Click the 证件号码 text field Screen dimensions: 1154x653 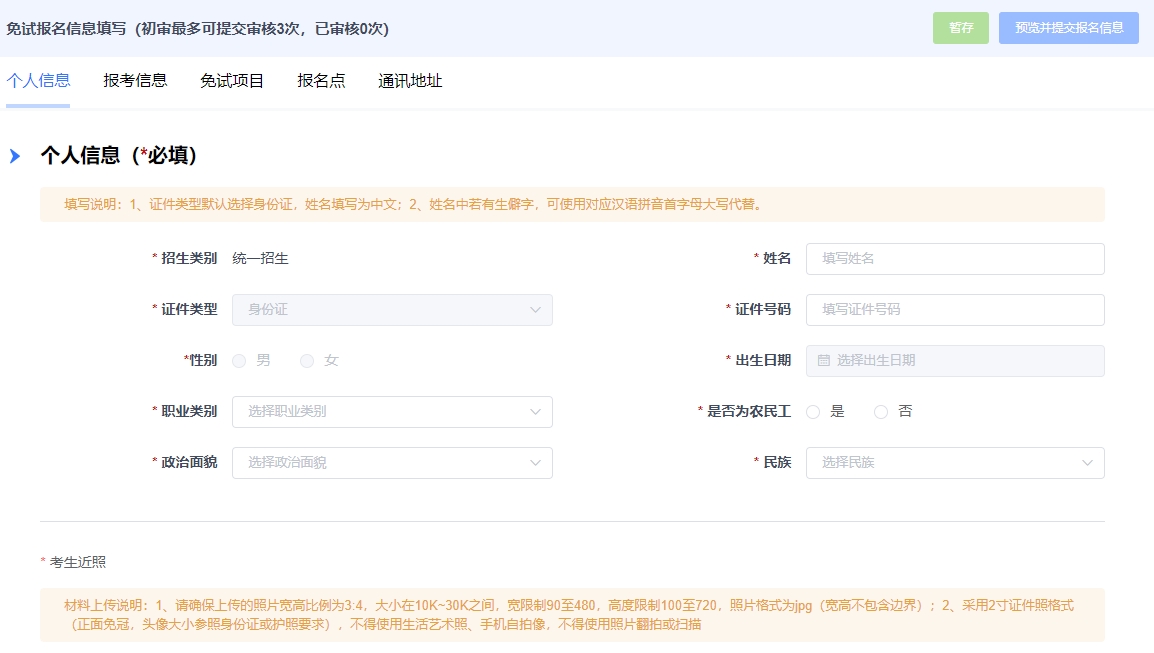[955, 310]
